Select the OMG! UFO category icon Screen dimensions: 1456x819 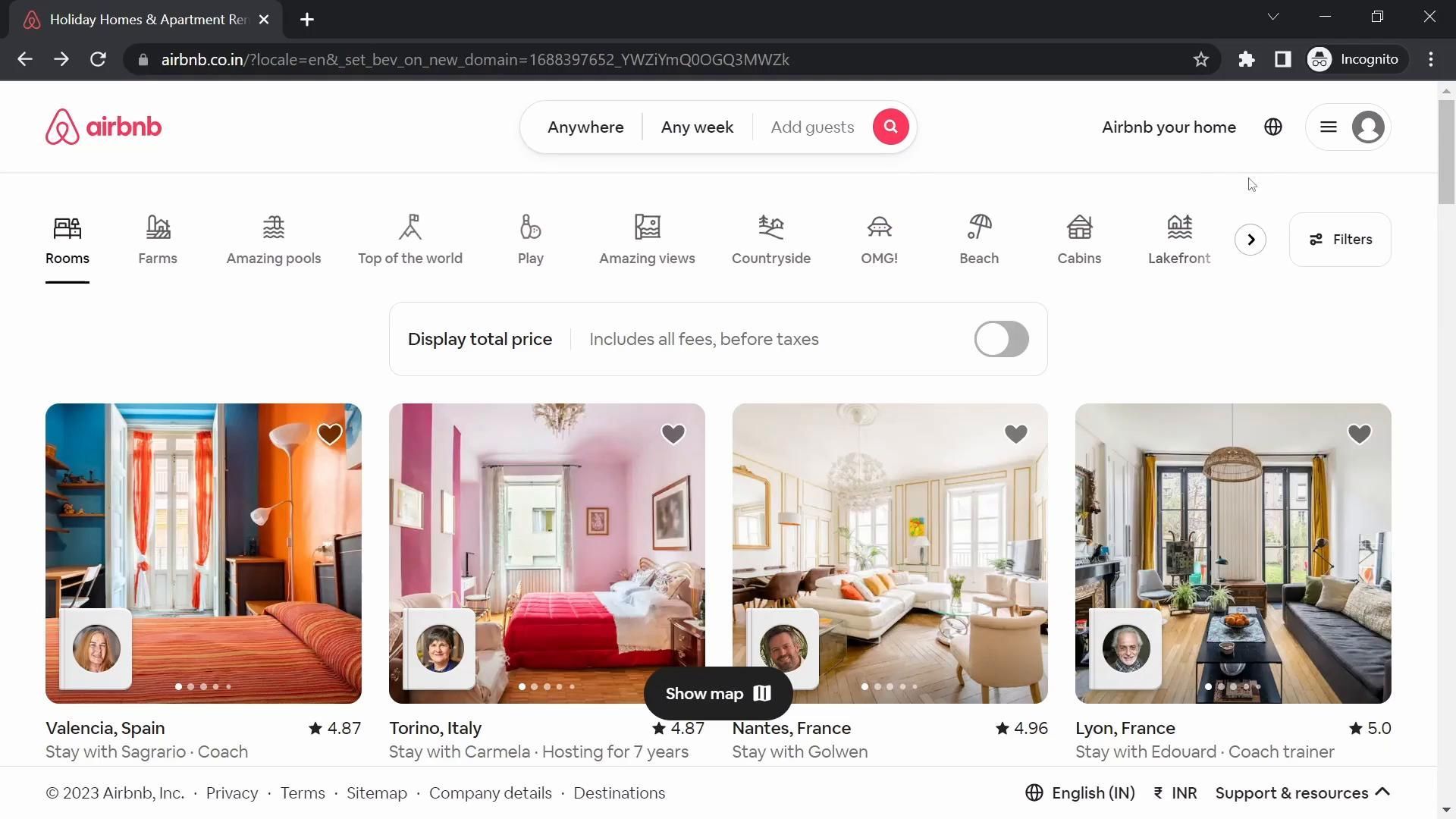click(879, 227)
